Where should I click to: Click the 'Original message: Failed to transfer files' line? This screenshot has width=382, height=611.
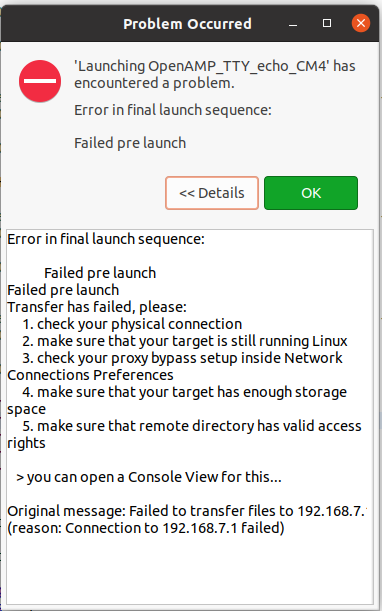coord(187,511)
